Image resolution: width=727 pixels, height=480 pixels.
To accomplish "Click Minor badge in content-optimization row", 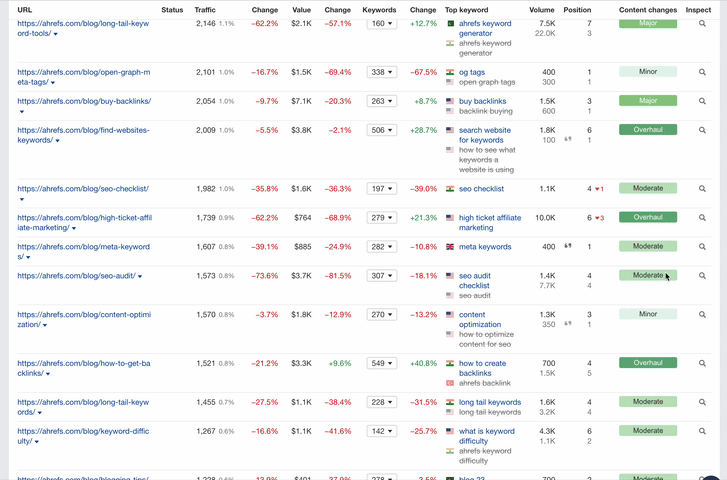I will click(647, 314).
